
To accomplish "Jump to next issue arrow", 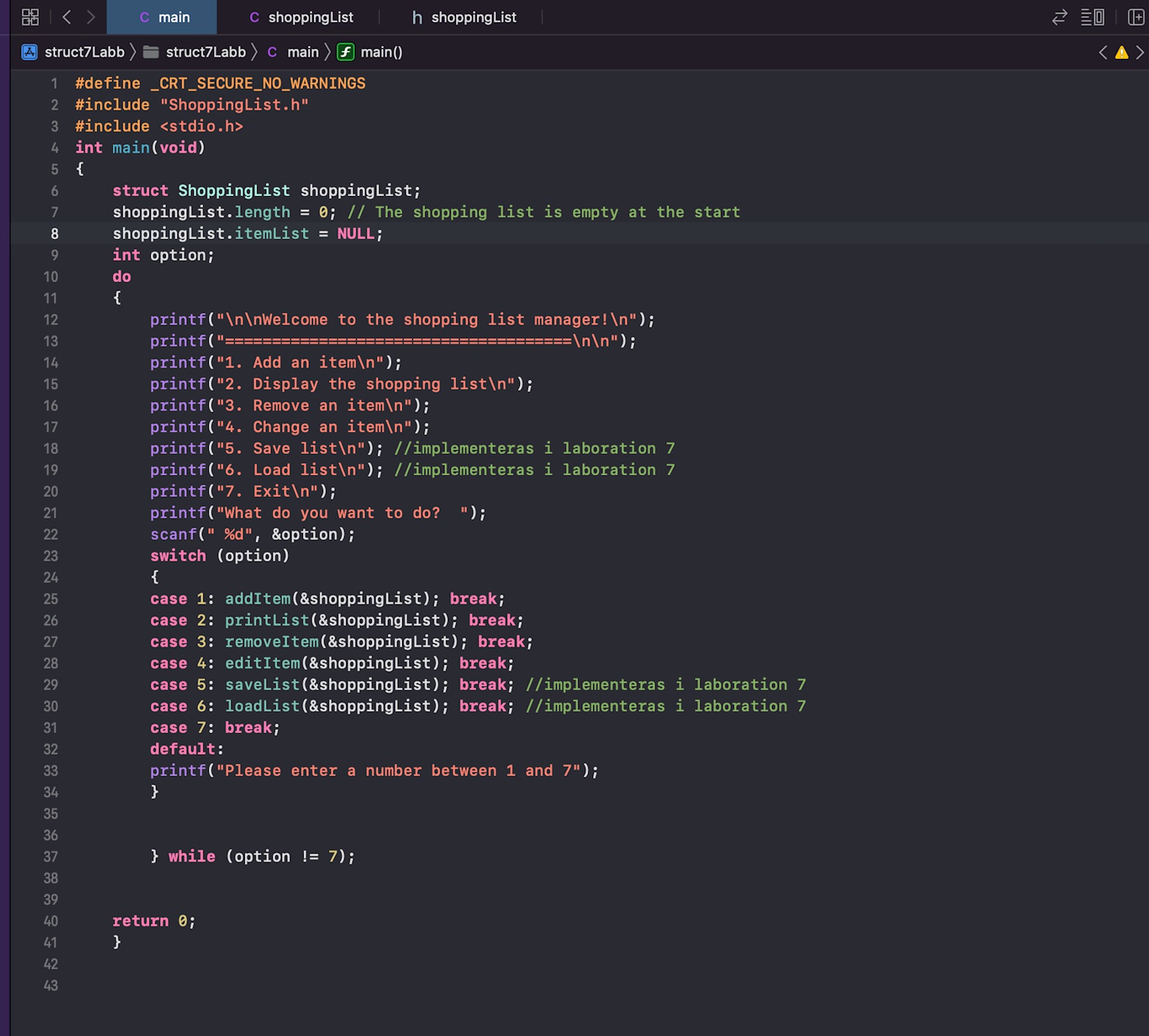I will 1140,52.
